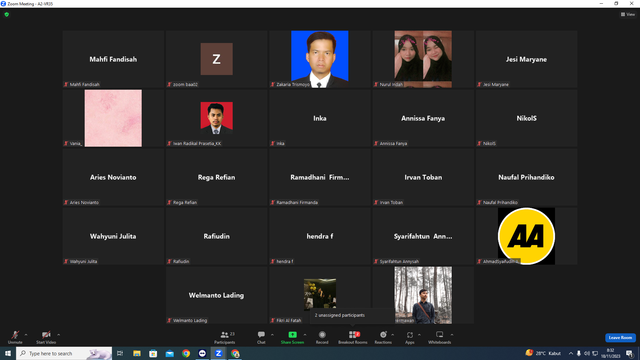Open File Explorer from the taskbar
The height and width of the screenshot is (360, 640).
pyautogui.click(x=137, y=353)
